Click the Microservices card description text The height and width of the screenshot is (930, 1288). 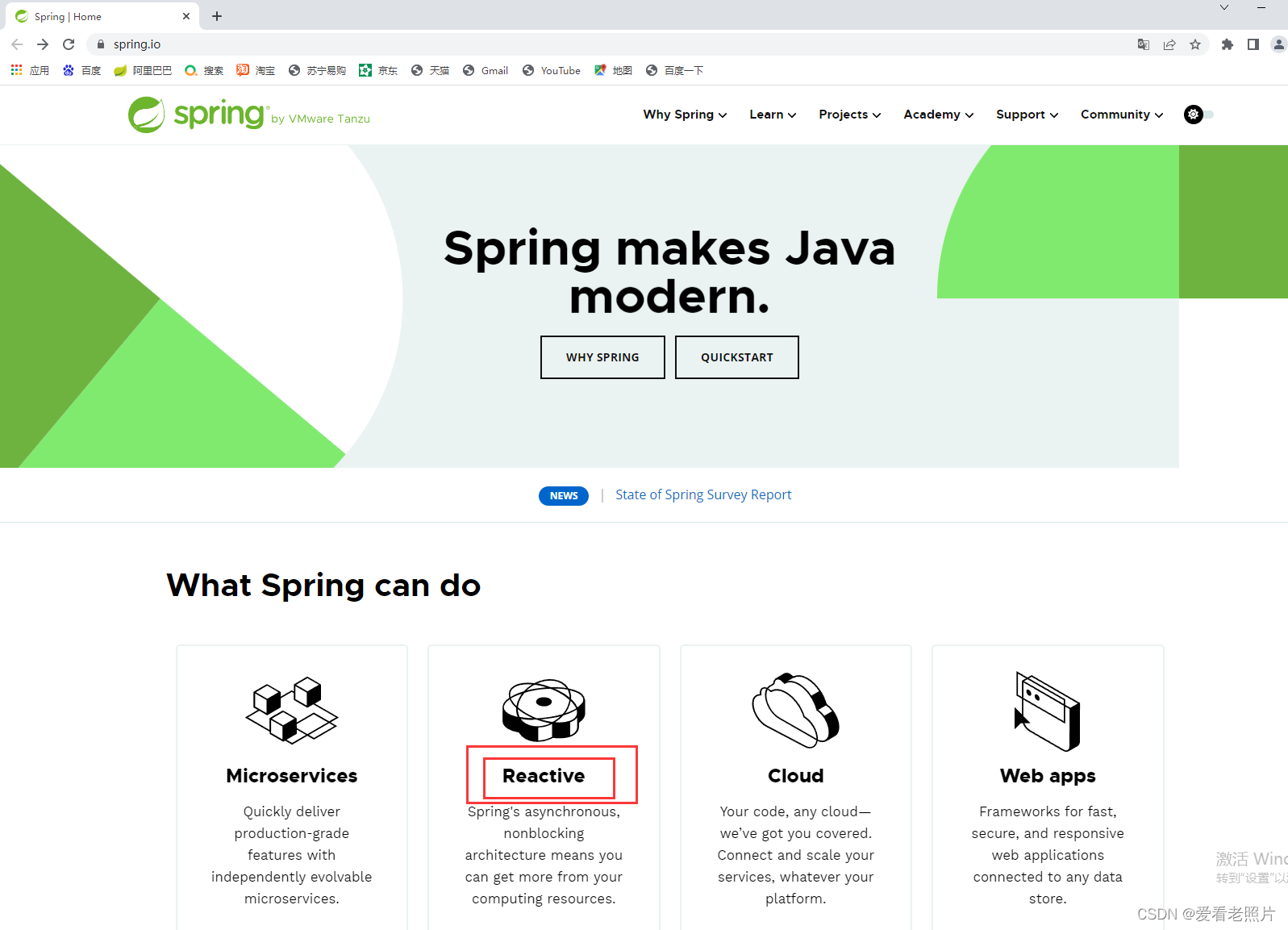click(292, 855)
